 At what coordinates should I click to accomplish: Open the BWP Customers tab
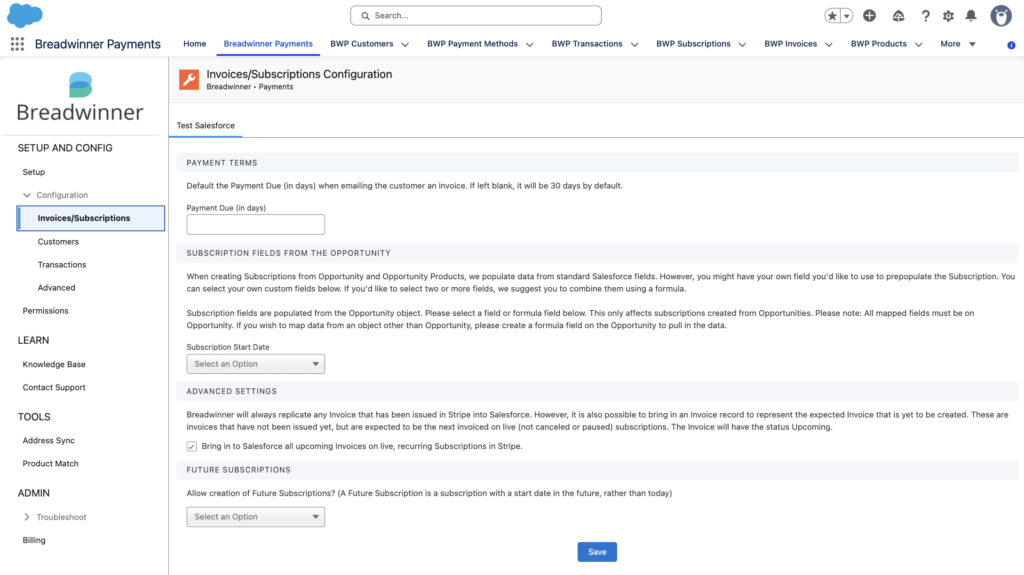coord(362,44)
